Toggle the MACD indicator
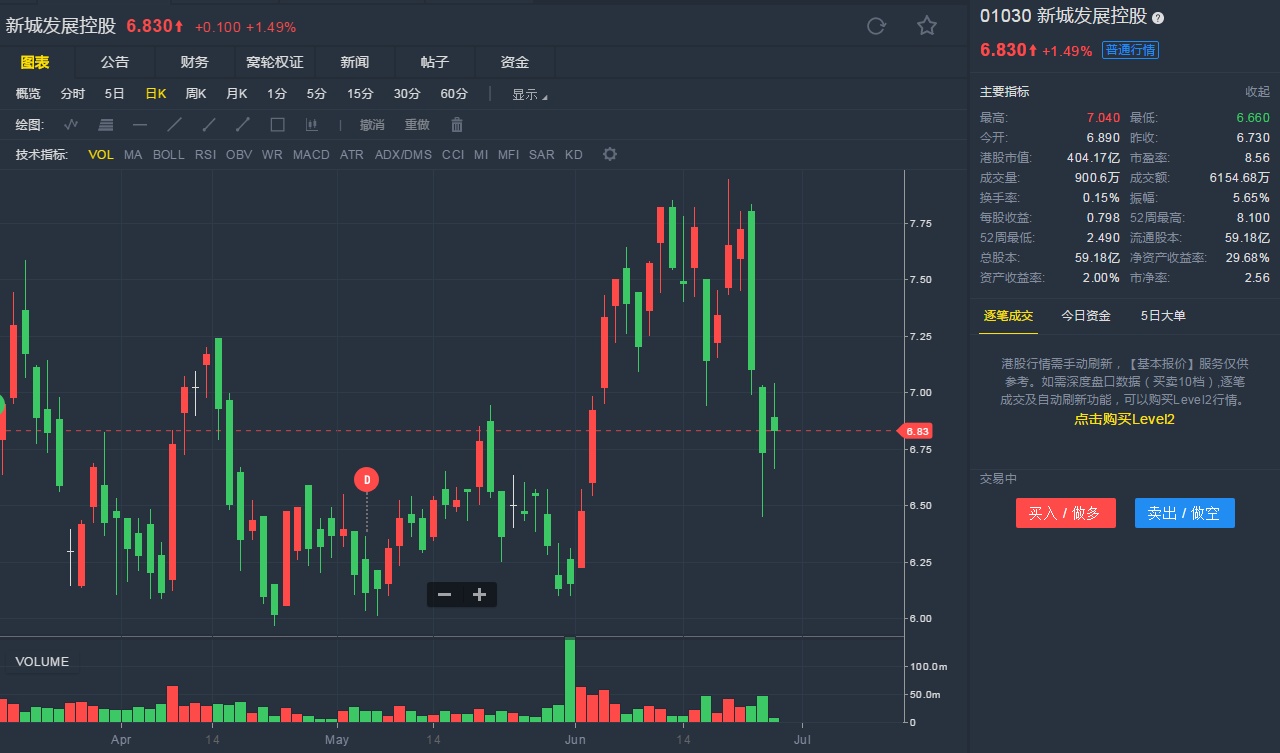The height and width of the screenshot is (753, 1280). [x=311, y=155]
